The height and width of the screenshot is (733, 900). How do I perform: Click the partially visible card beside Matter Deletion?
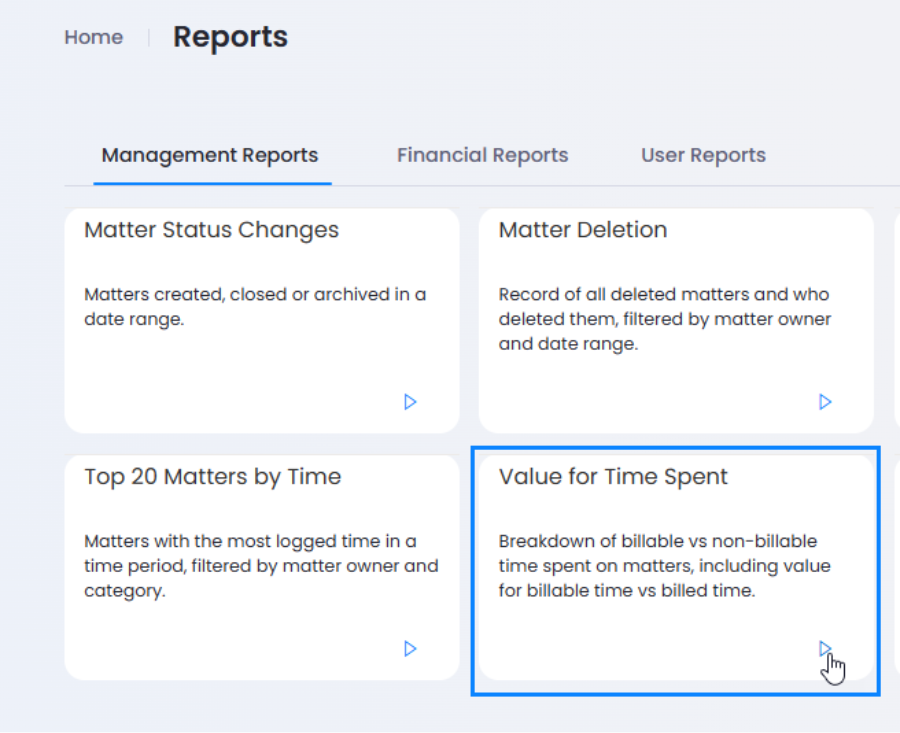click(897, 320)
